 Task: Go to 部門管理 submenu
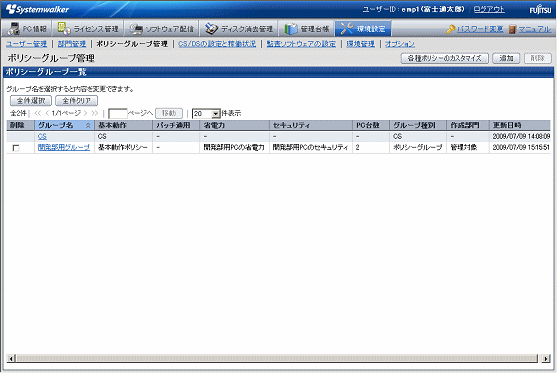coord(72,44)
